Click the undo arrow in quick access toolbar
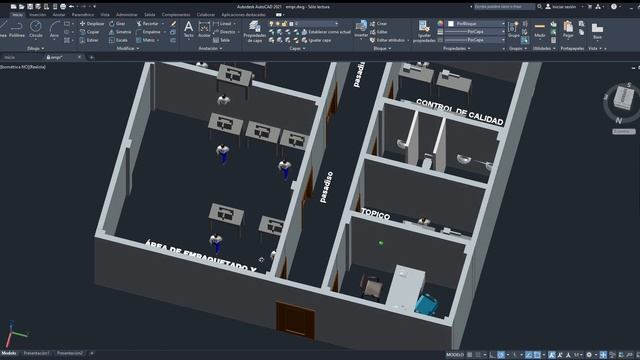 (71, 7)
